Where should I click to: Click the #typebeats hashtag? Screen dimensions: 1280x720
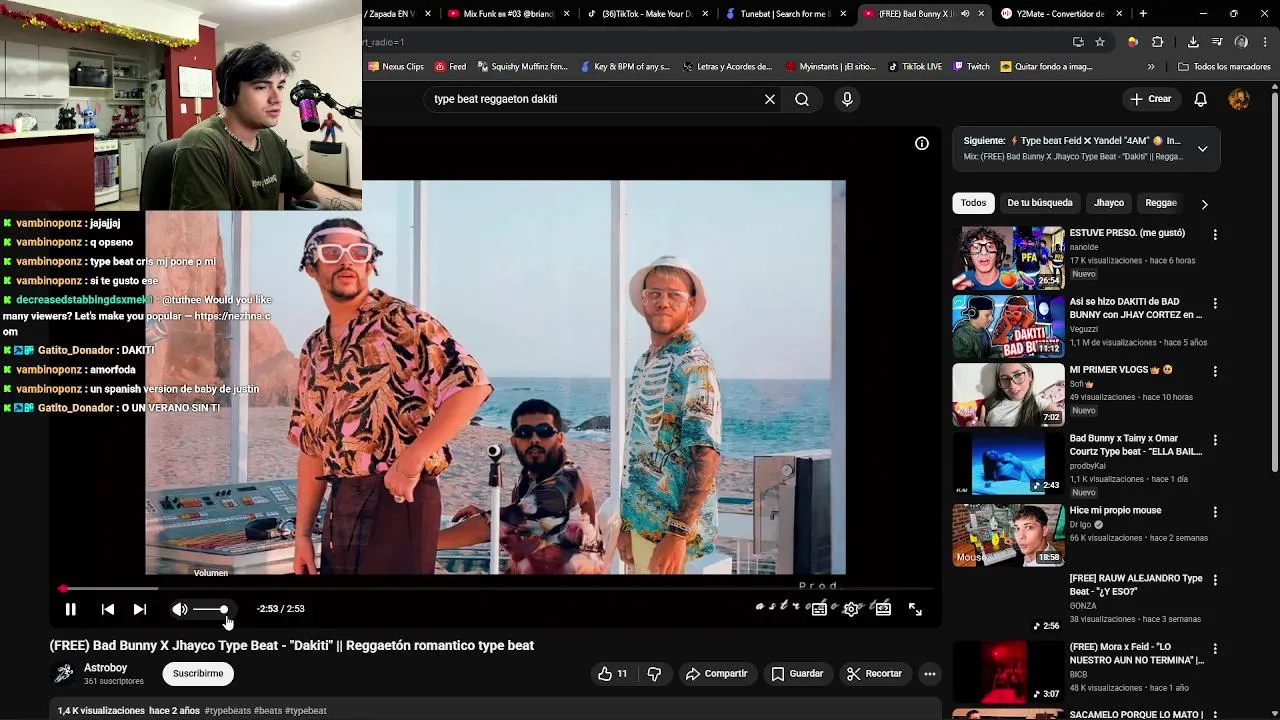click(x=228, y=711)
